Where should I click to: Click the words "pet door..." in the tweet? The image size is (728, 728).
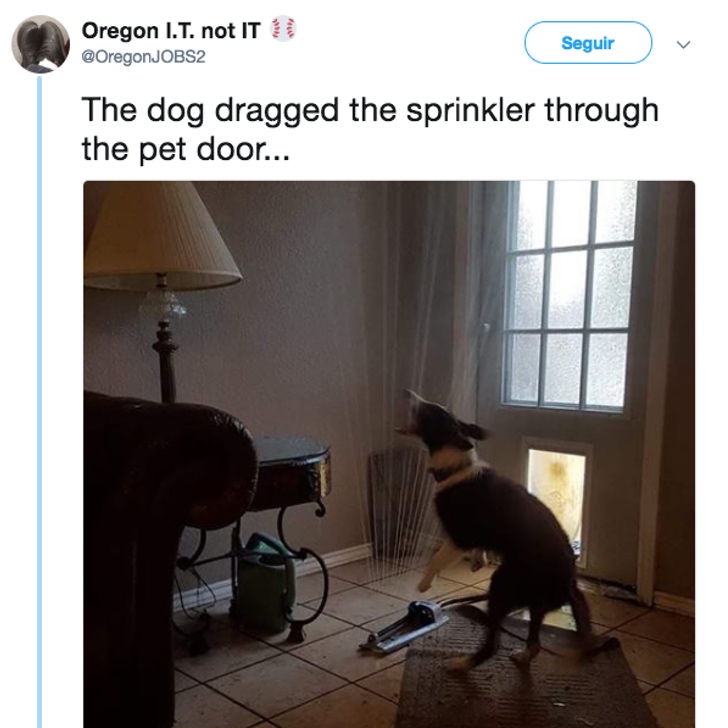[x=214, y=150]
